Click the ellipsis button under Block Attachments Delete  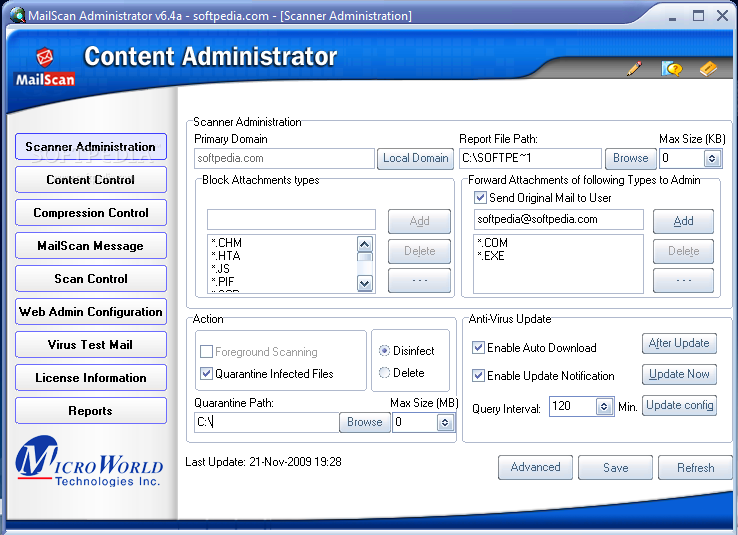(419, 280)
